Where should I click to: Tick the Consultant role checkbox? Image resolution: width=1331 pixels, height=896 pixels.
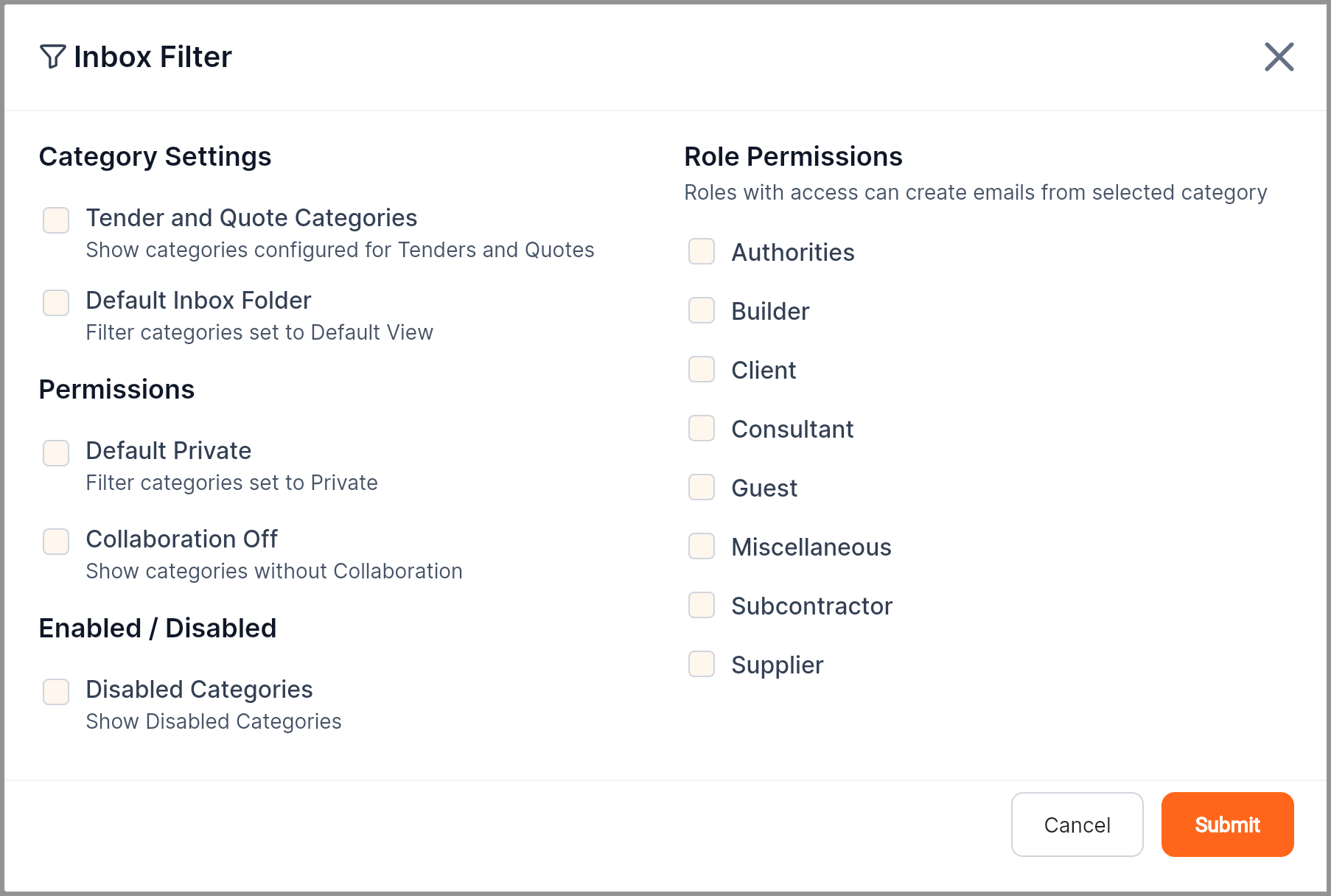701,428
